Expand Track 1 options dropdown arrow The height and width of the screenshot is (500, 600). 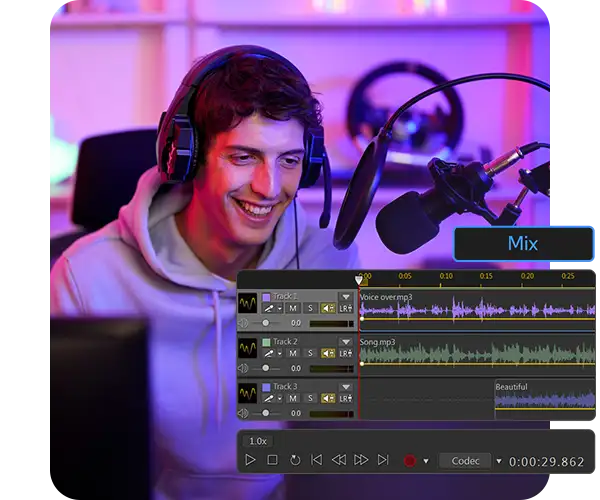[x=346, y=297]
